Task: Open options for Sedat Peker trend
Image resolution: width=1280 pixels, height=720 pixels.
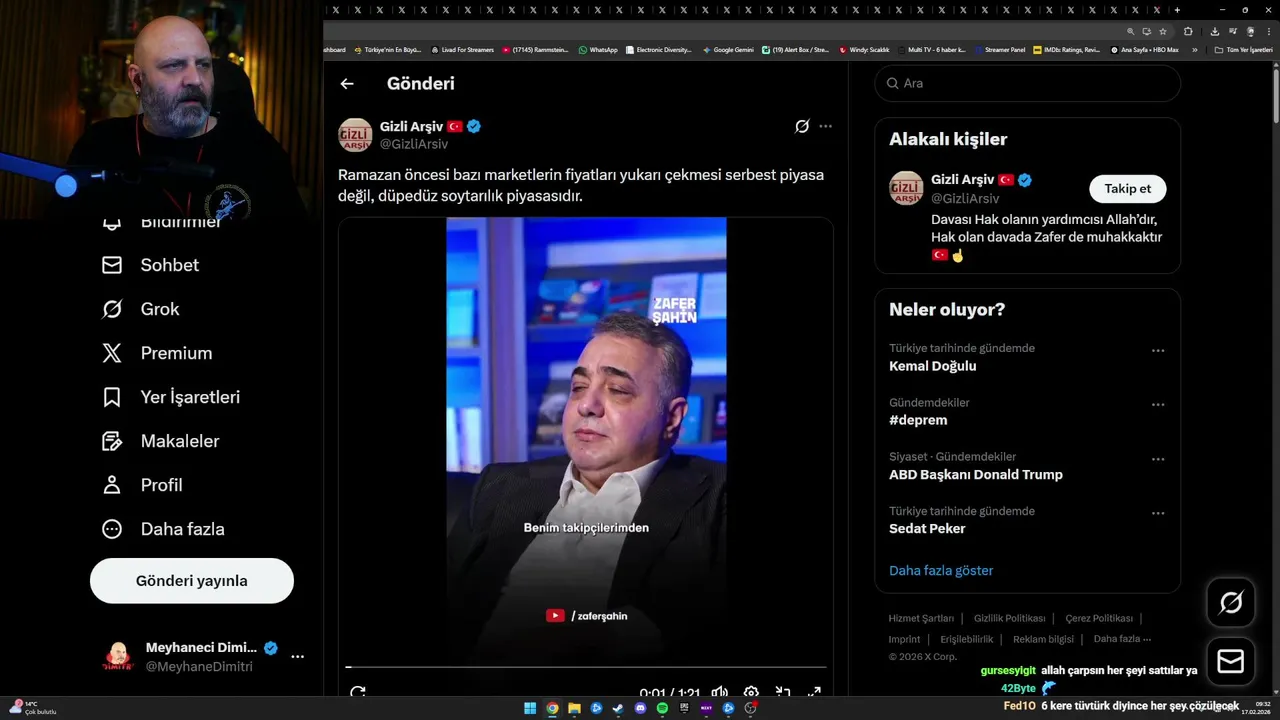Action: coord(1158,513)
